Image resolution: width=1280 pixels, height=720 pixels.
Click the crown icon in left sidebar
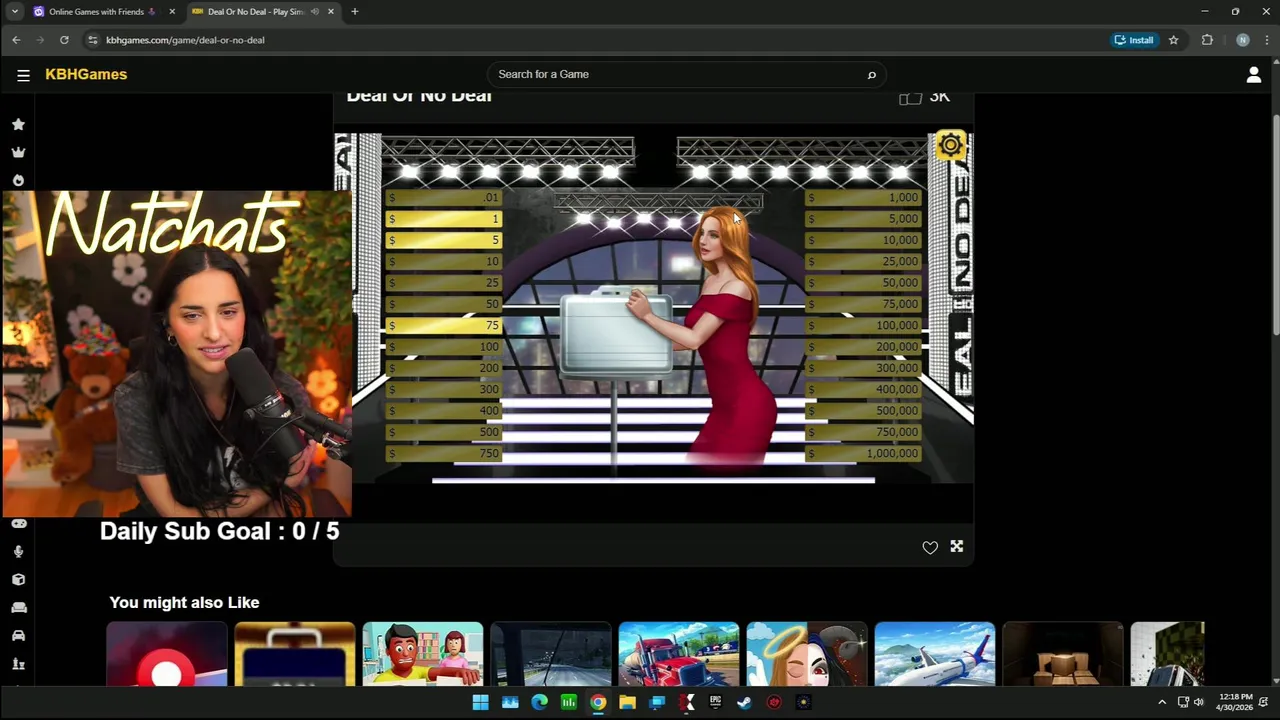[18, 152]
